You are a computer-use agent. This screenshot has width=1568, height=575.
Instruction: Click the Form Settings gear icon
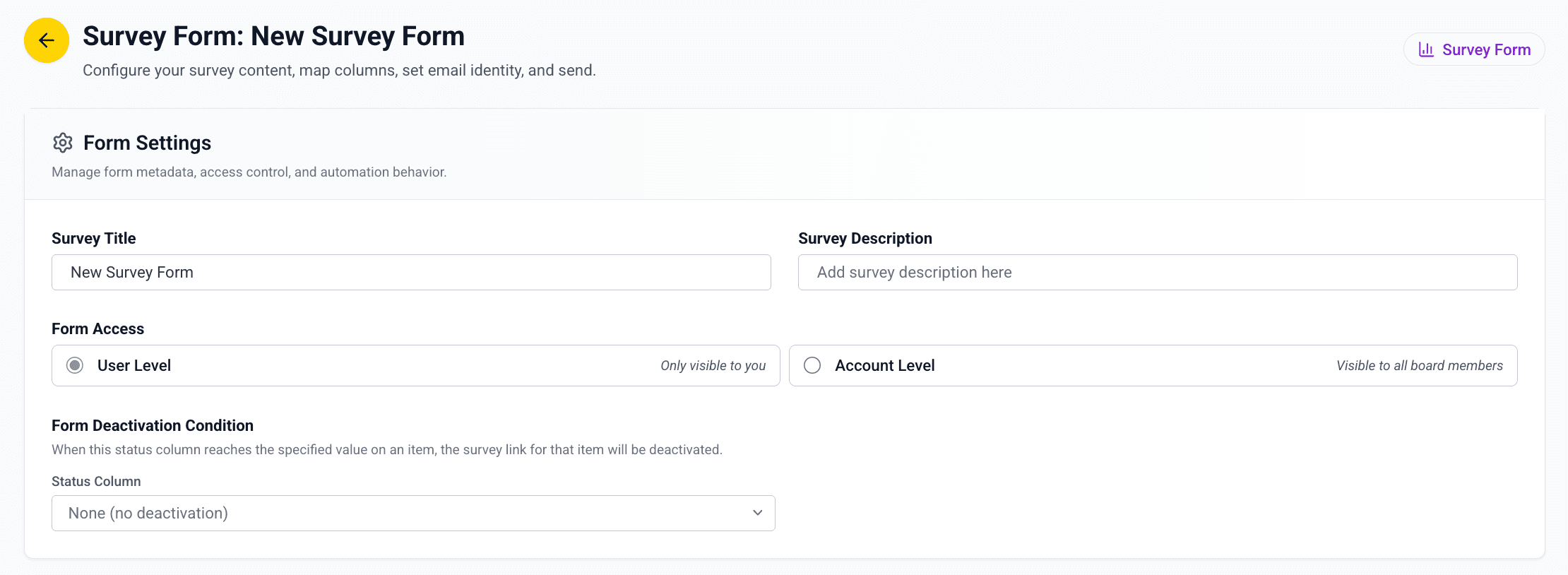pyautogui.click(x=63, y=143)
